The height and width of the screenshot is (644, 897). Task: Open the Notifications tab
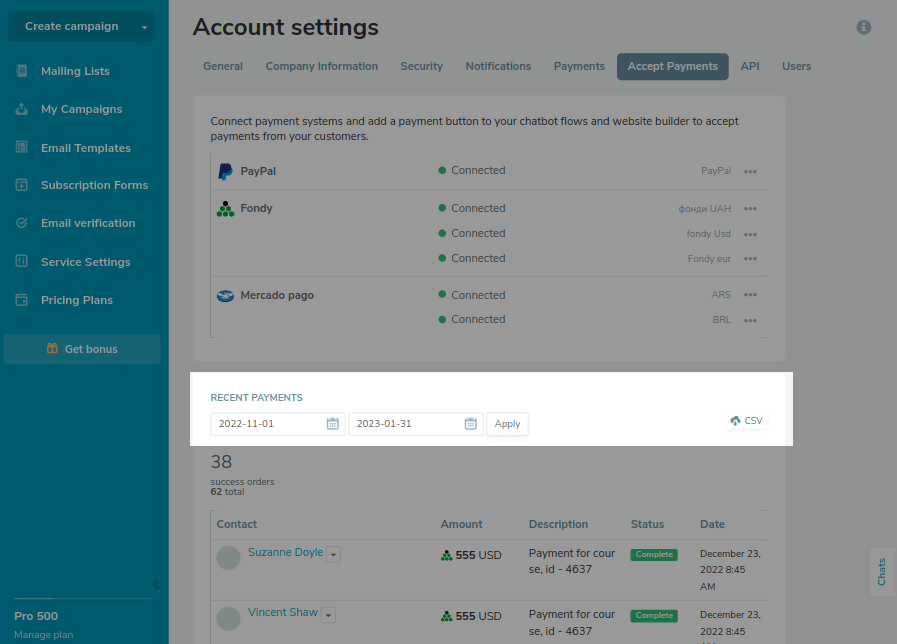coord(498,66)
